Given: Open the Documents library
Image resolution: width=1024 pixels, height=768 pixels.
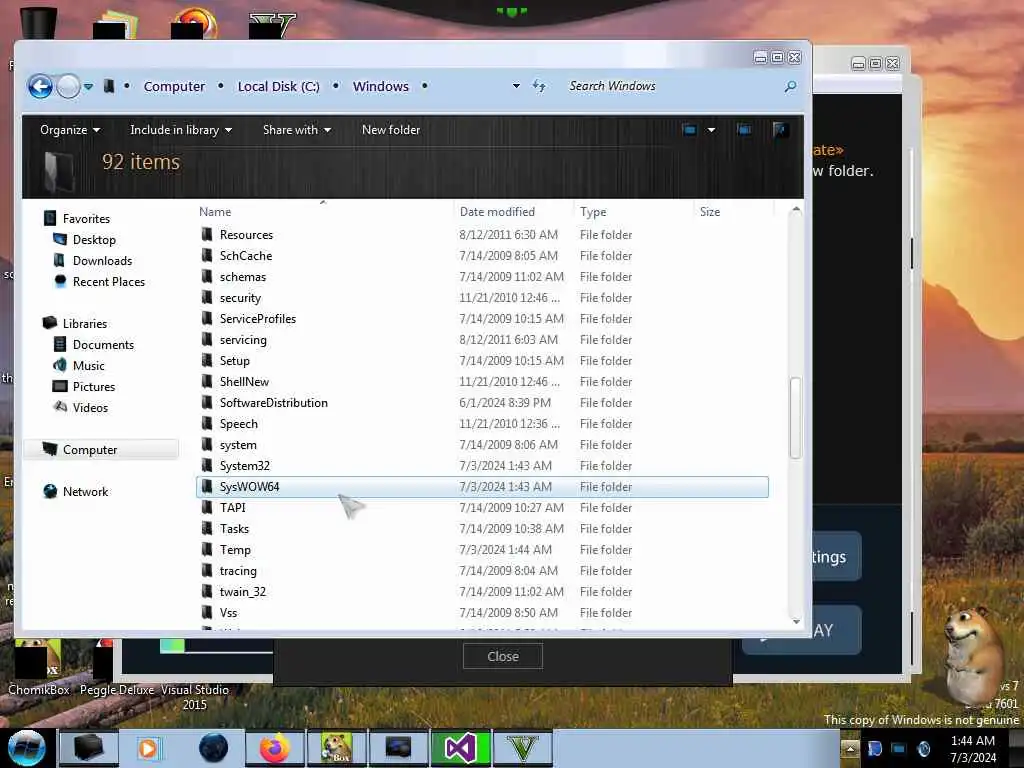Looking at the screenshot, I should pos(103,344).
